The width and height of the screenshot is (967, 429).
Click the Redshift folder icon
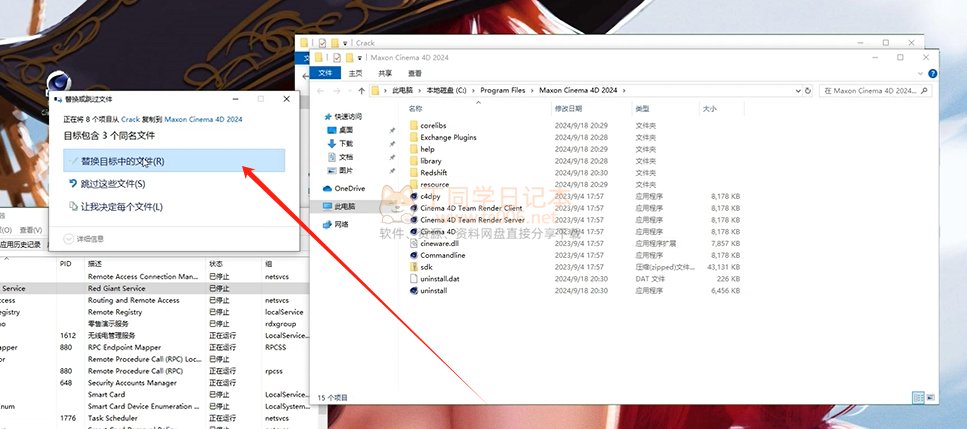click(x=414, y=173)
